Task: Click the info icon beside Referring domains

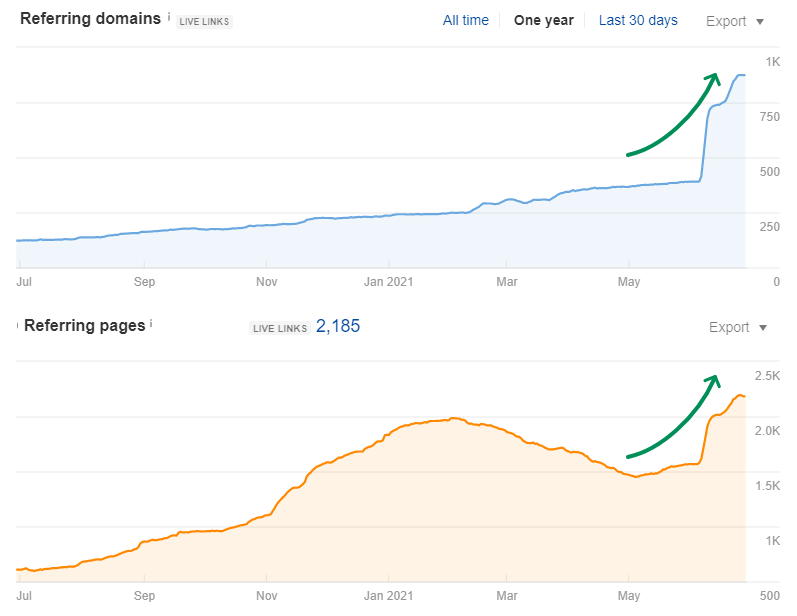Action: click(169, 17)
